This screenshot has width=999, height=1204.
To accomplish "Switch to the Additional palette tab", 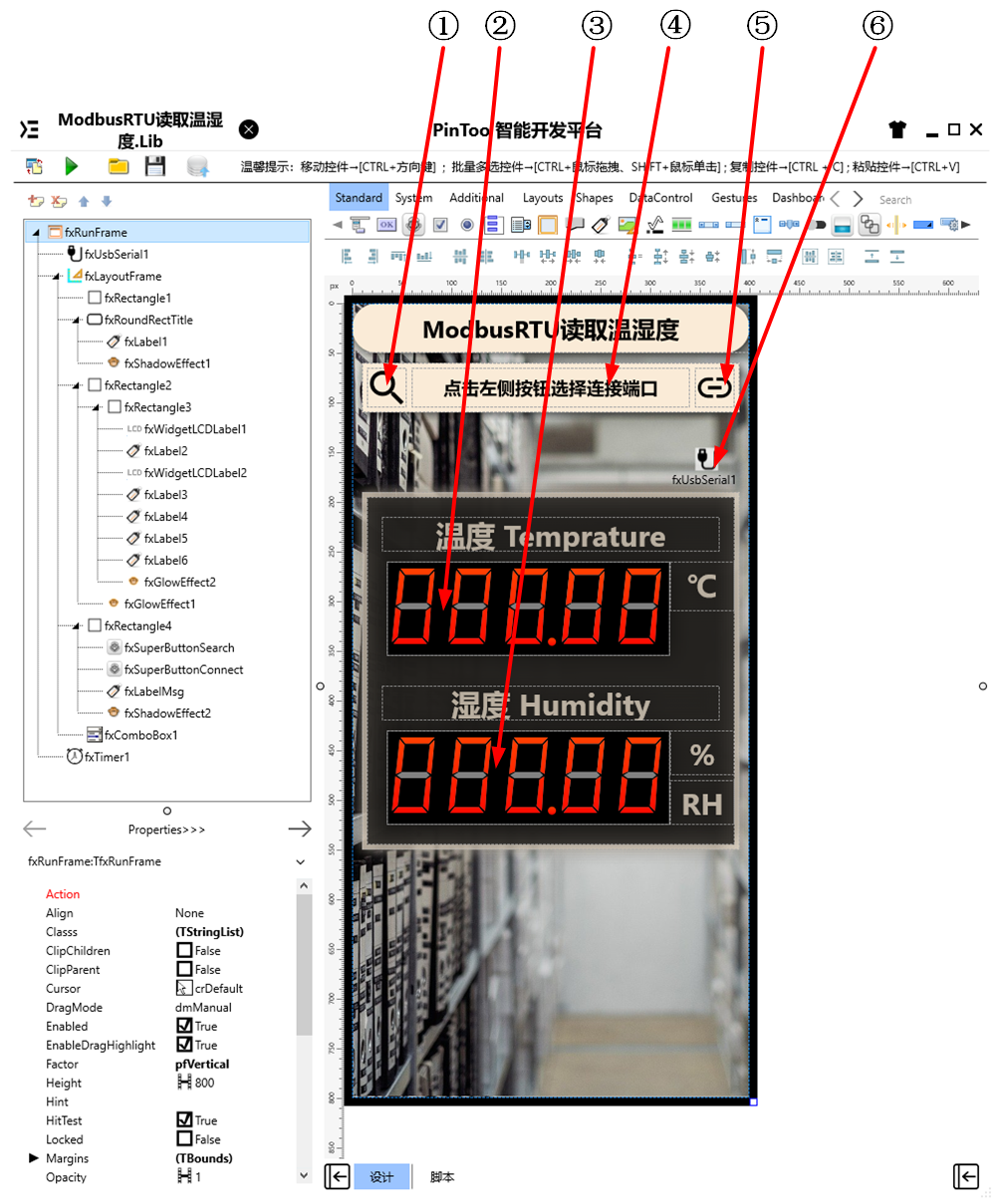I will click(x=477, y=198).
